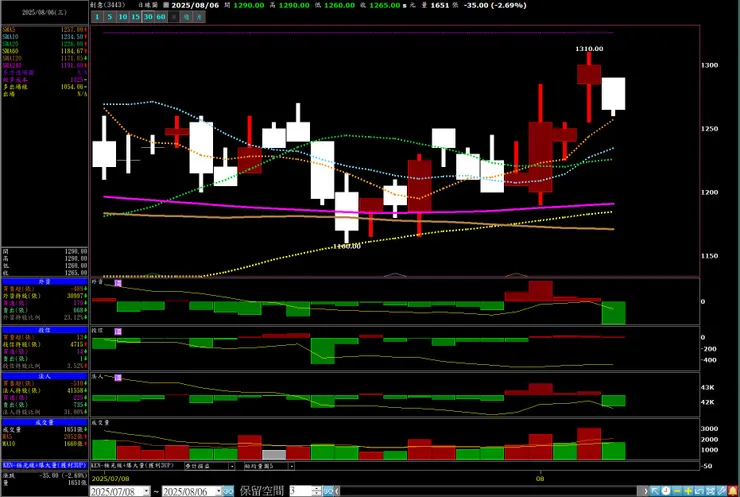This screenshot has width=740, height=497.
Task: Click the chart area icon beside plus
Action: 699,491
